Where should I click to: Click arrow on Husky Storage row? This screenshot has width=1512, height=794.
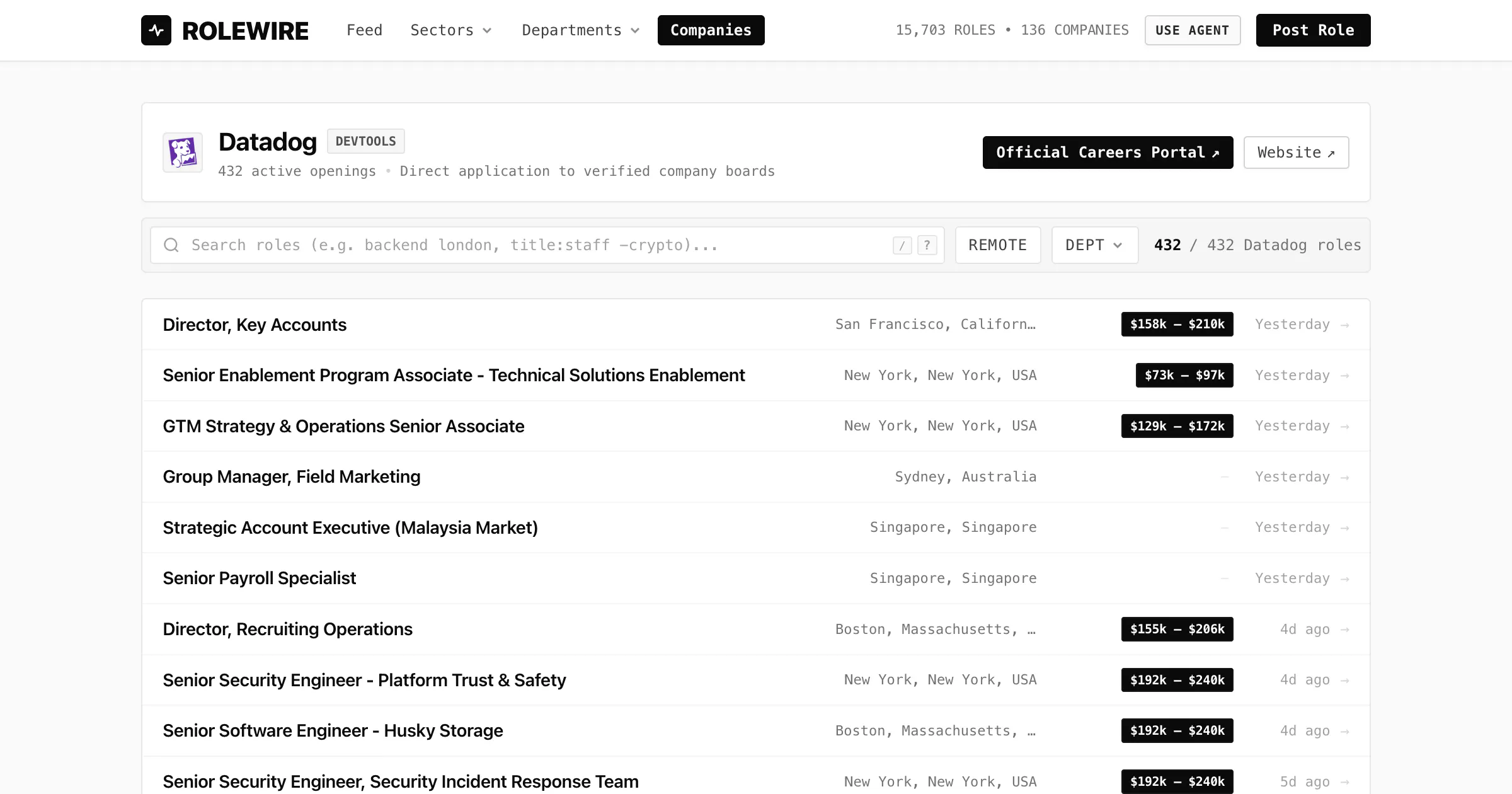(x=1345, y=732)
